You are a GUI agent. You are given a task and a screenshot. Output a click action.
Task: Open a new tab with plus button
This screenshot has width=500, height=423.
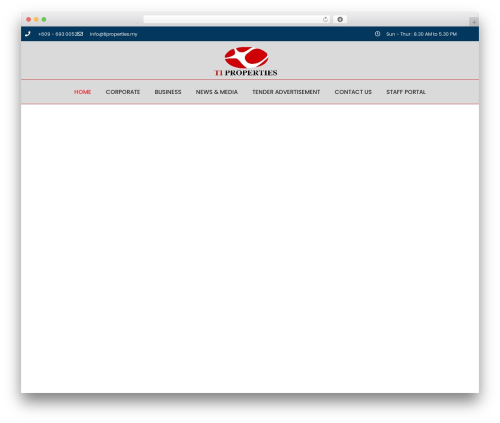(474, 22)
